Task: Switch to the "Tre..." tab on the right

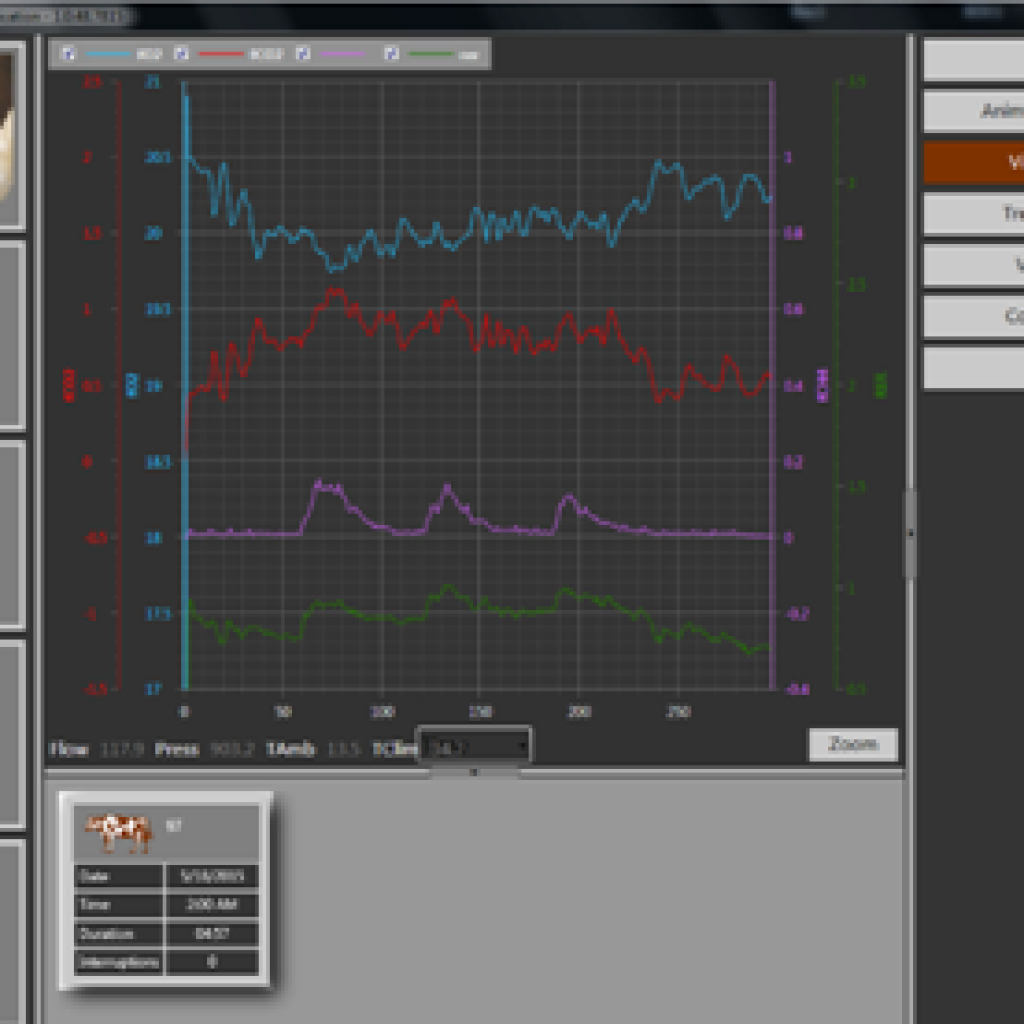Action: pyautogui.click(x=972, y=213)
